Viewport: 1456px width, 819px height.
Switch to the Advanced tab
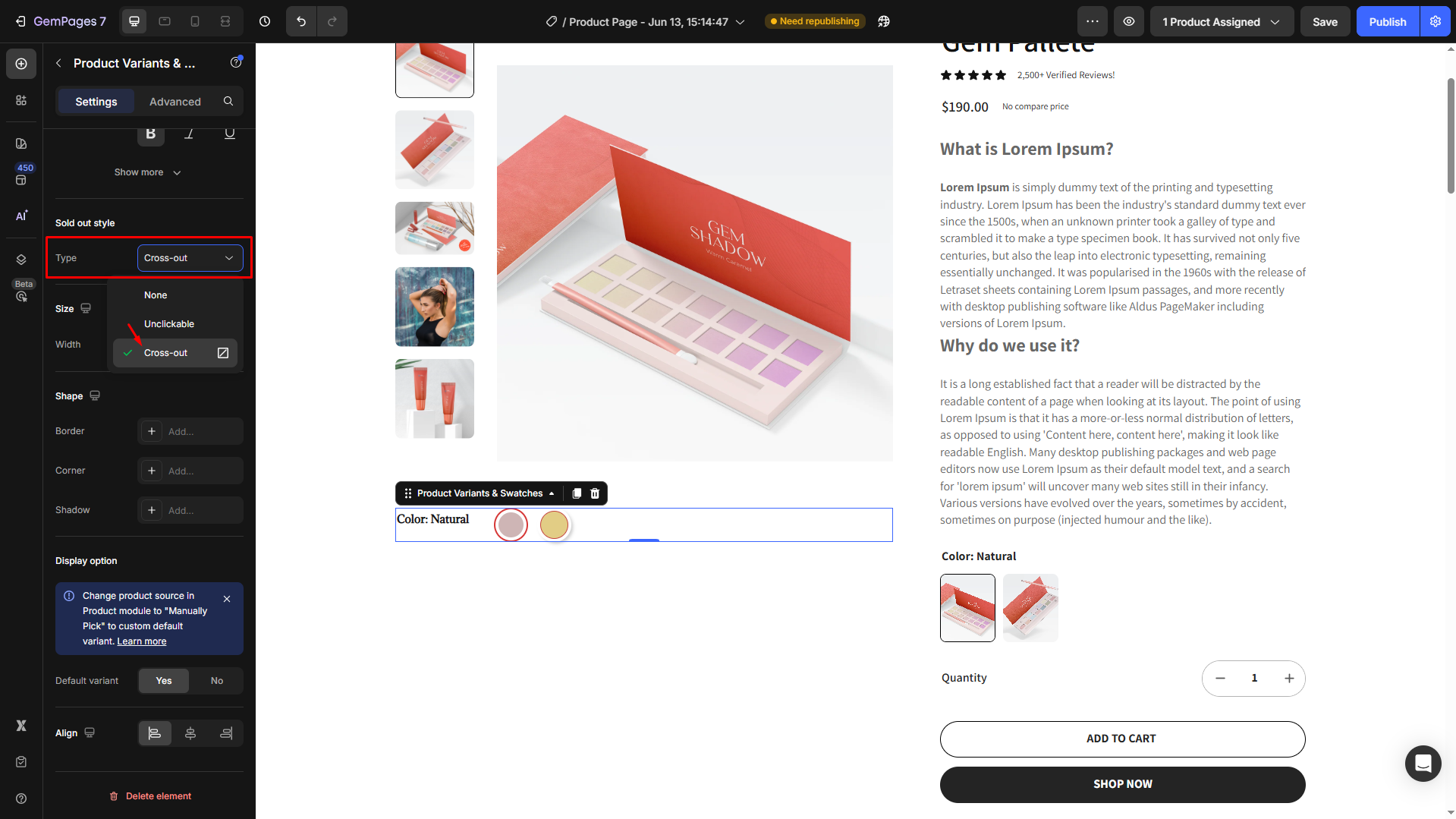(x=175, y=102)
